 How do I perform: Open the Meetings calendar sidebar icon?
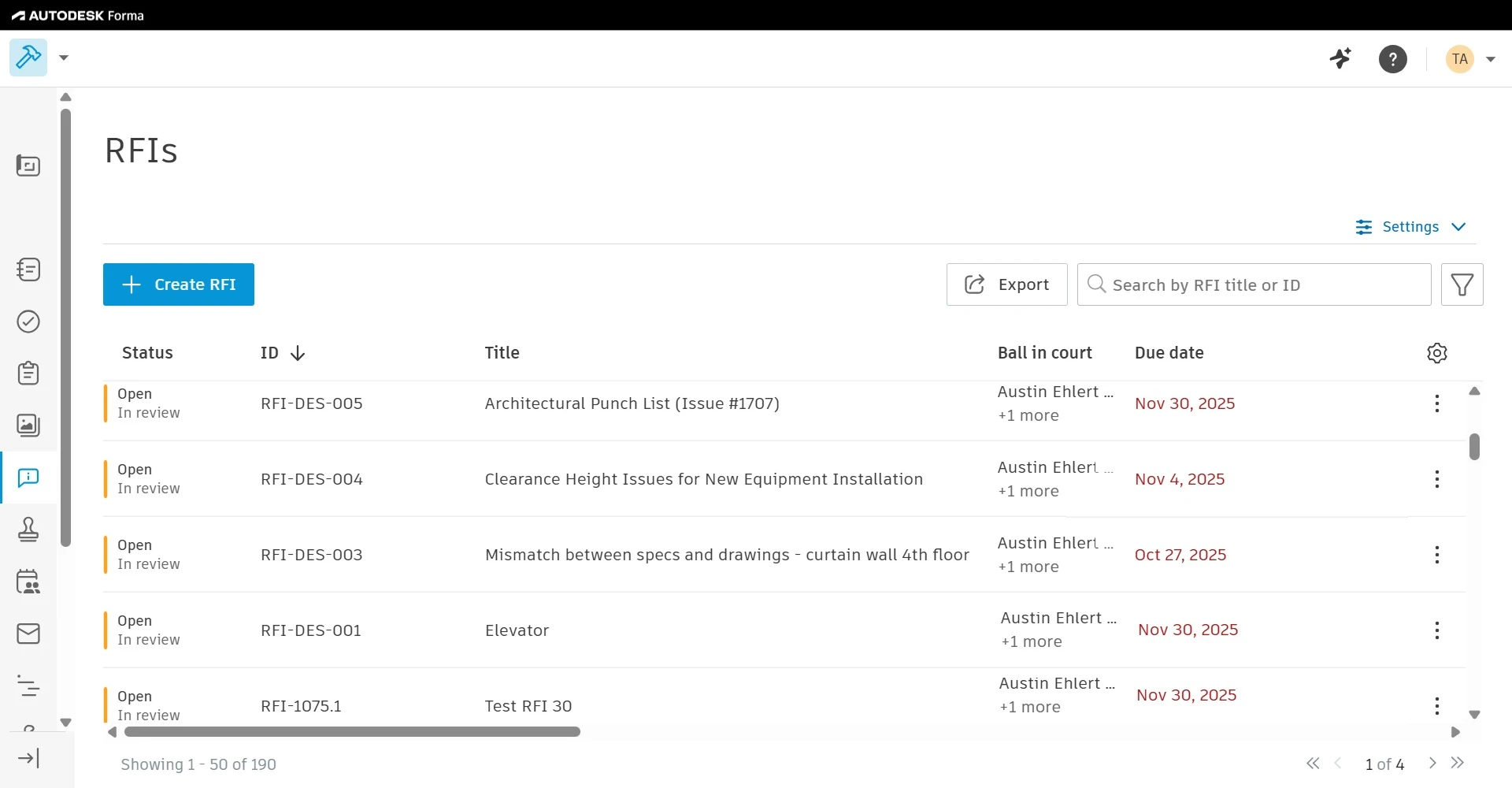tap(28, 582)
